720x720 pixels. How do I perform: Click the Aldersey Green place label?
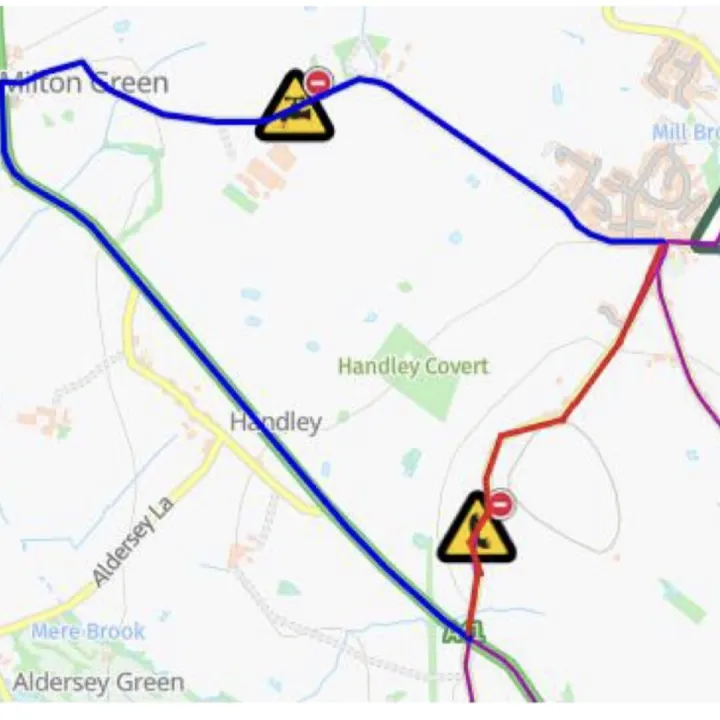[x=99, y=682]
